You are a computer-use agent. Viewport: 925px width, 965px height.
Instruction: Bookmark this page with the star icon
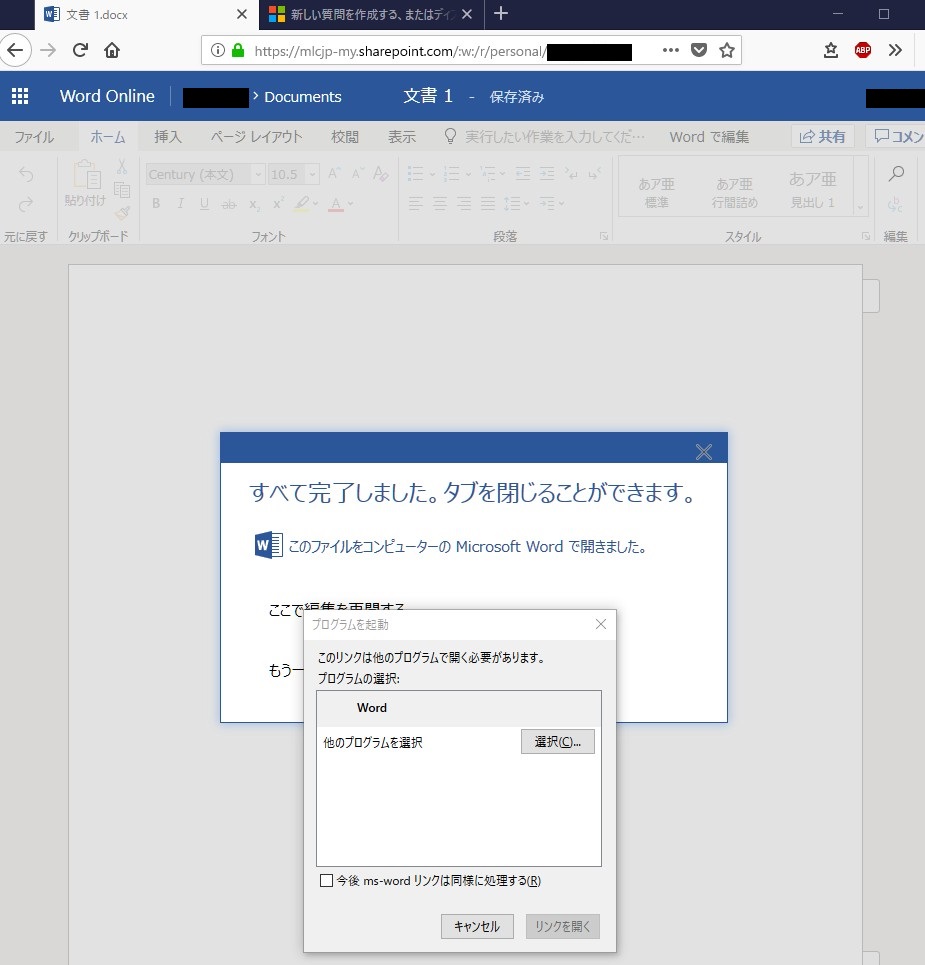click(727, 50)
